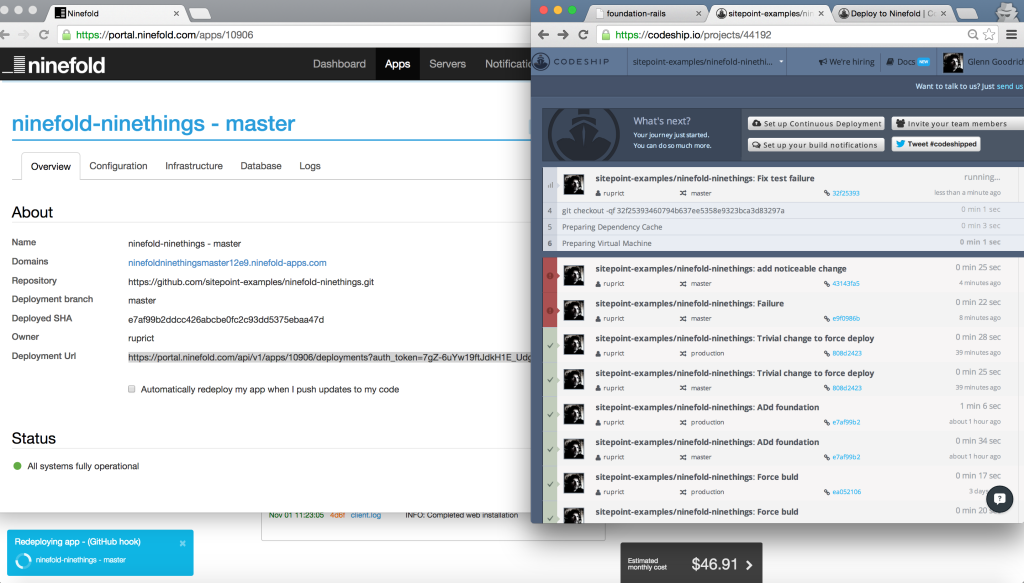Reload the Ninefold portal page
The image size is (1024, 583).
pyautogui.click(x=44, y=35)
